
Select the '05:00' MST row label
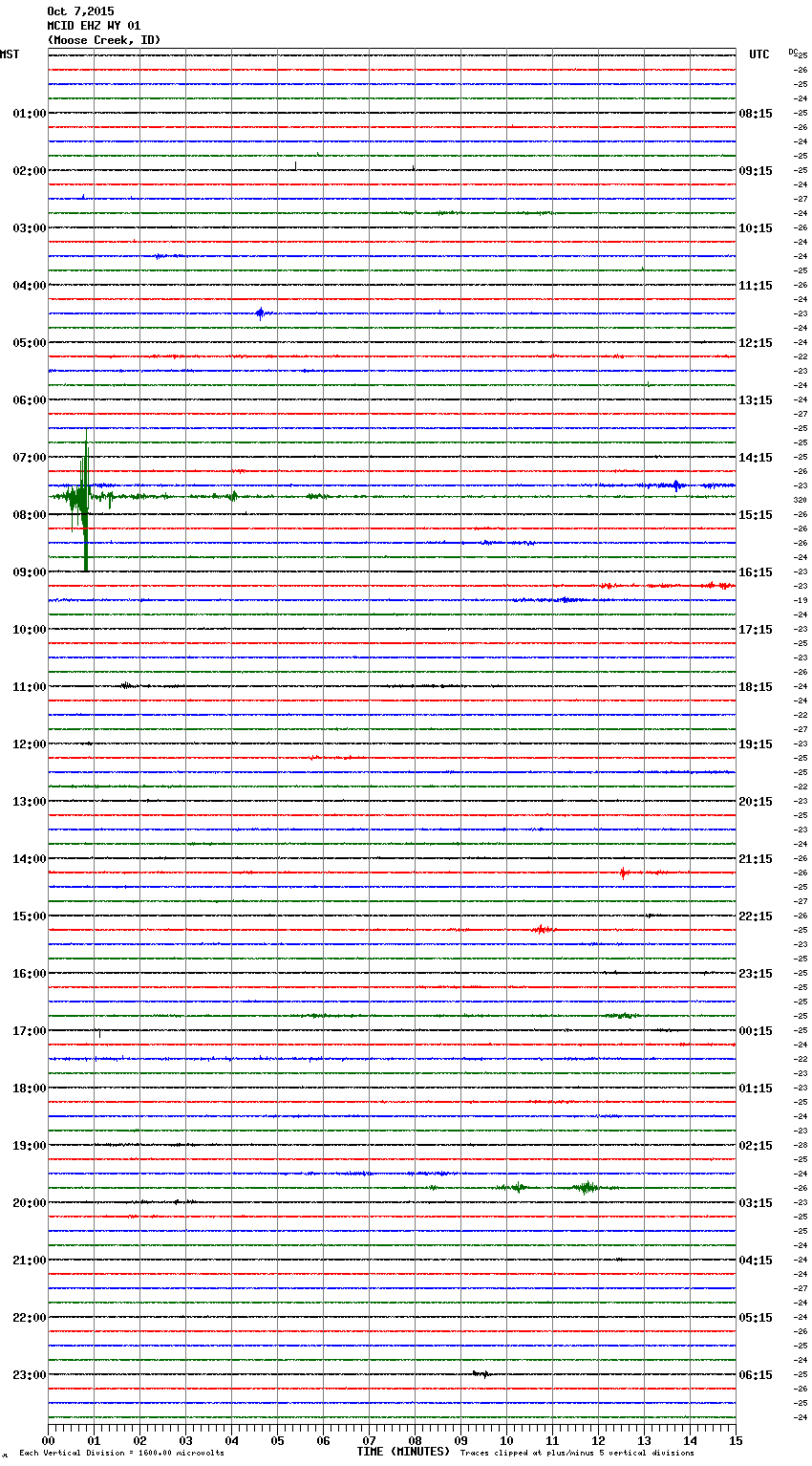click(30, 342)
